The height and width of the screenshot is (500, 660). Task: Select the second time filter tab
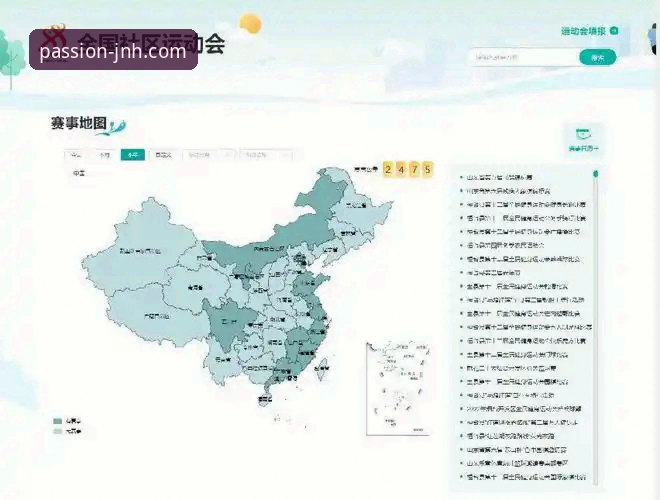[104, 155]
